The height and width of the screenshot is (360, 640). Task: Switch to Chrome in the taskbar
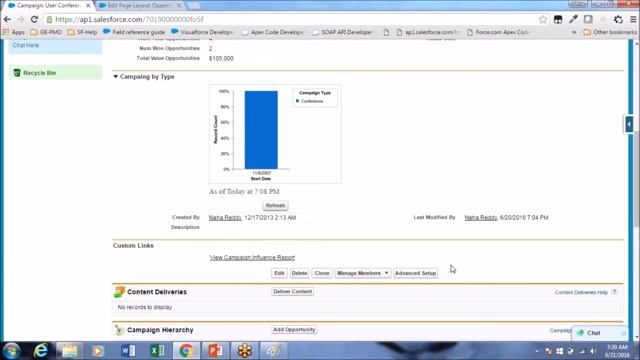186,351
